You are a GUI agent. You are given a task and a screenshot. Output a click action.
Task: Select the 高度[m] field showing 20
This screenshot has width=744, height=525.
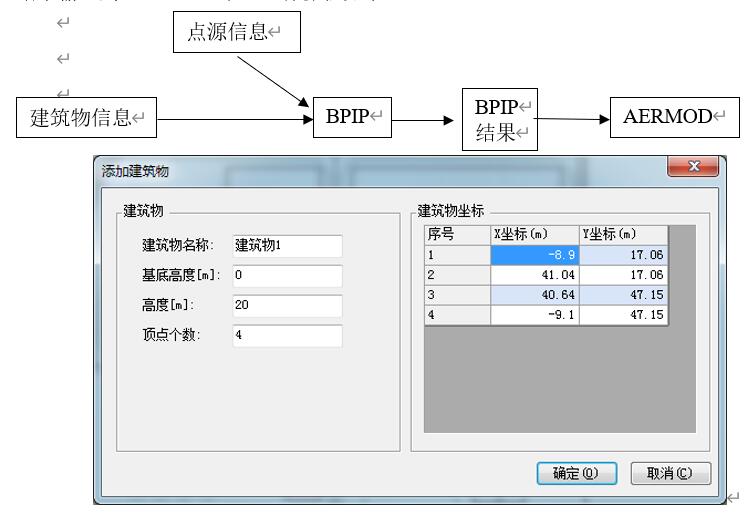point(287,306)
